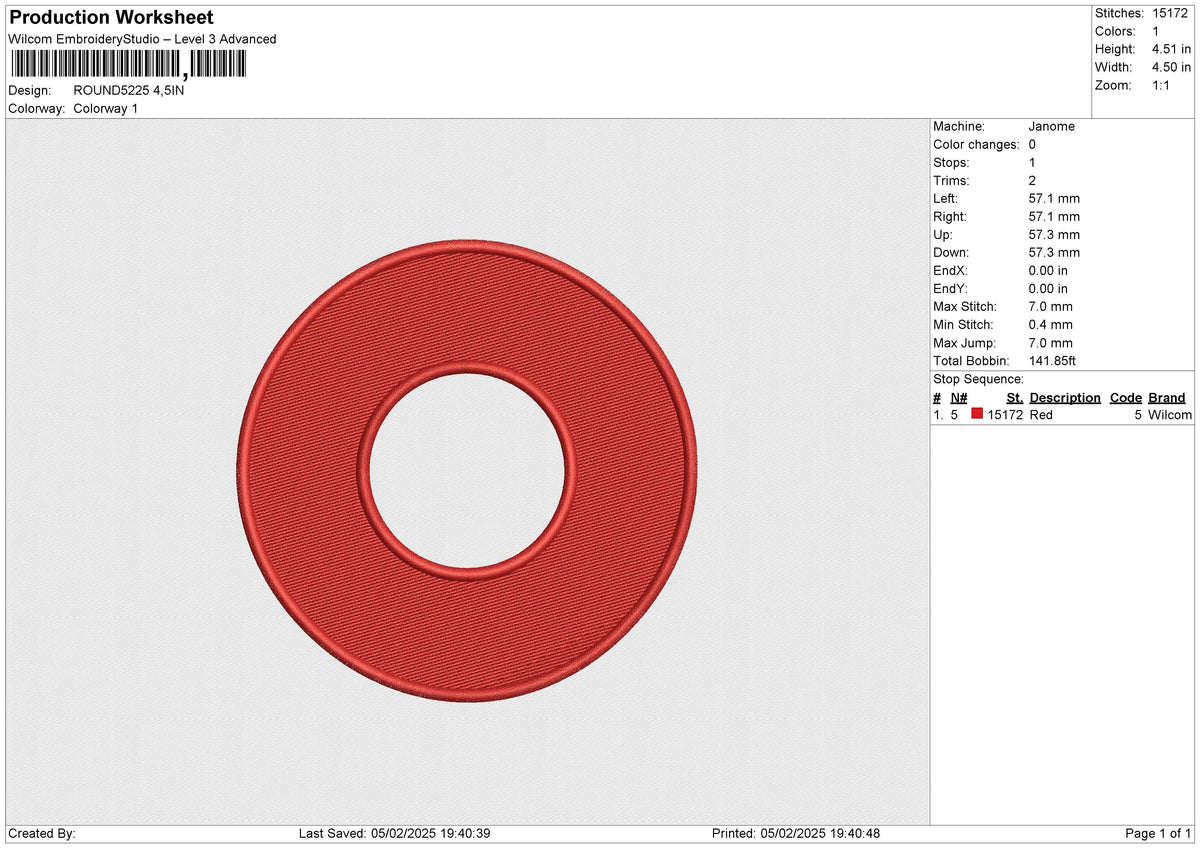Click the 'Colorway 1' value
Viewport: 1200px width, 848px height.
pyautogui.click(x=106, y=108)
